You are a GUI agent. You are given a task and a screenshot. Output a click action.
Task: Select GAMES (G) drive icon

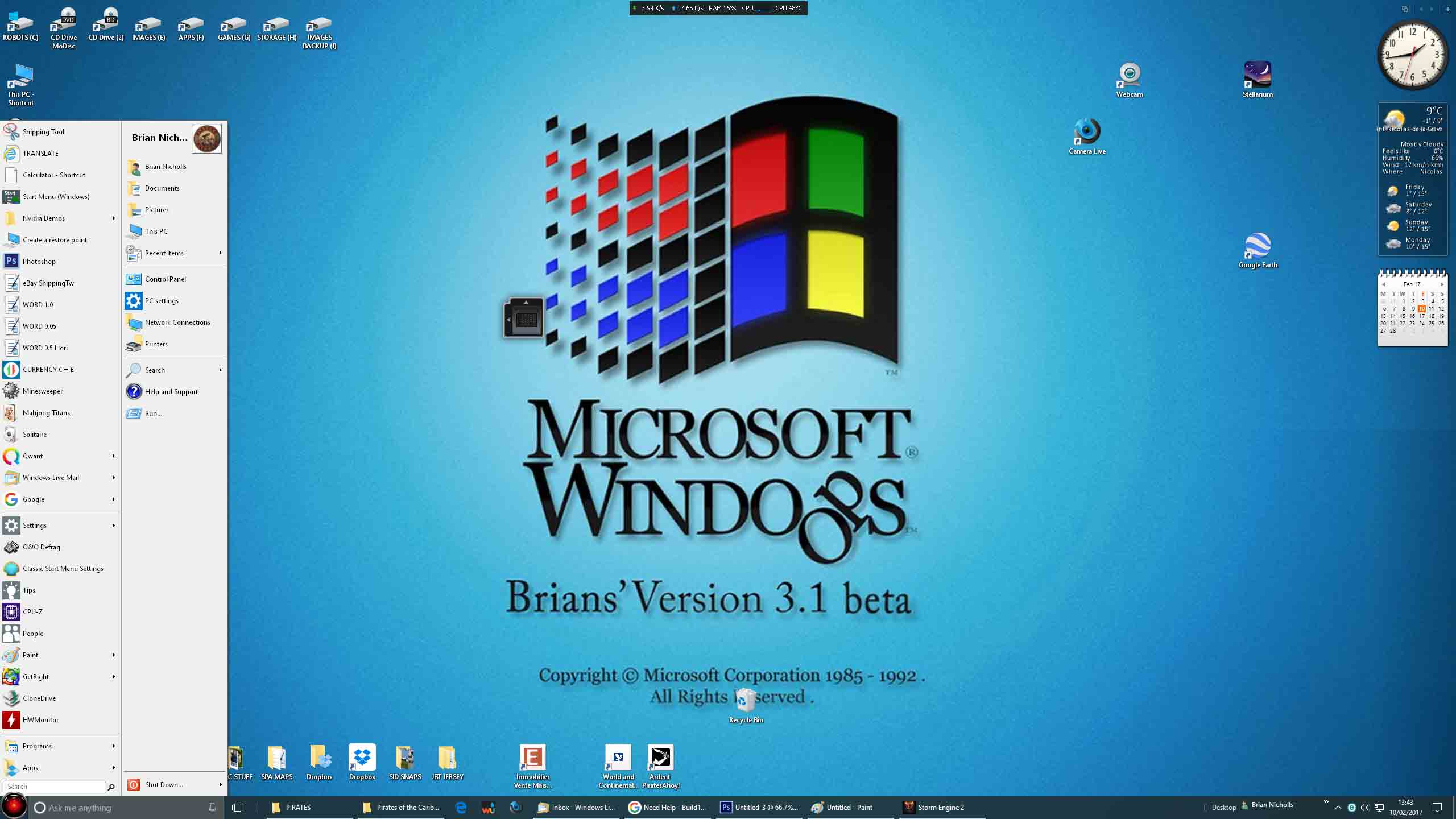[234, 28]
